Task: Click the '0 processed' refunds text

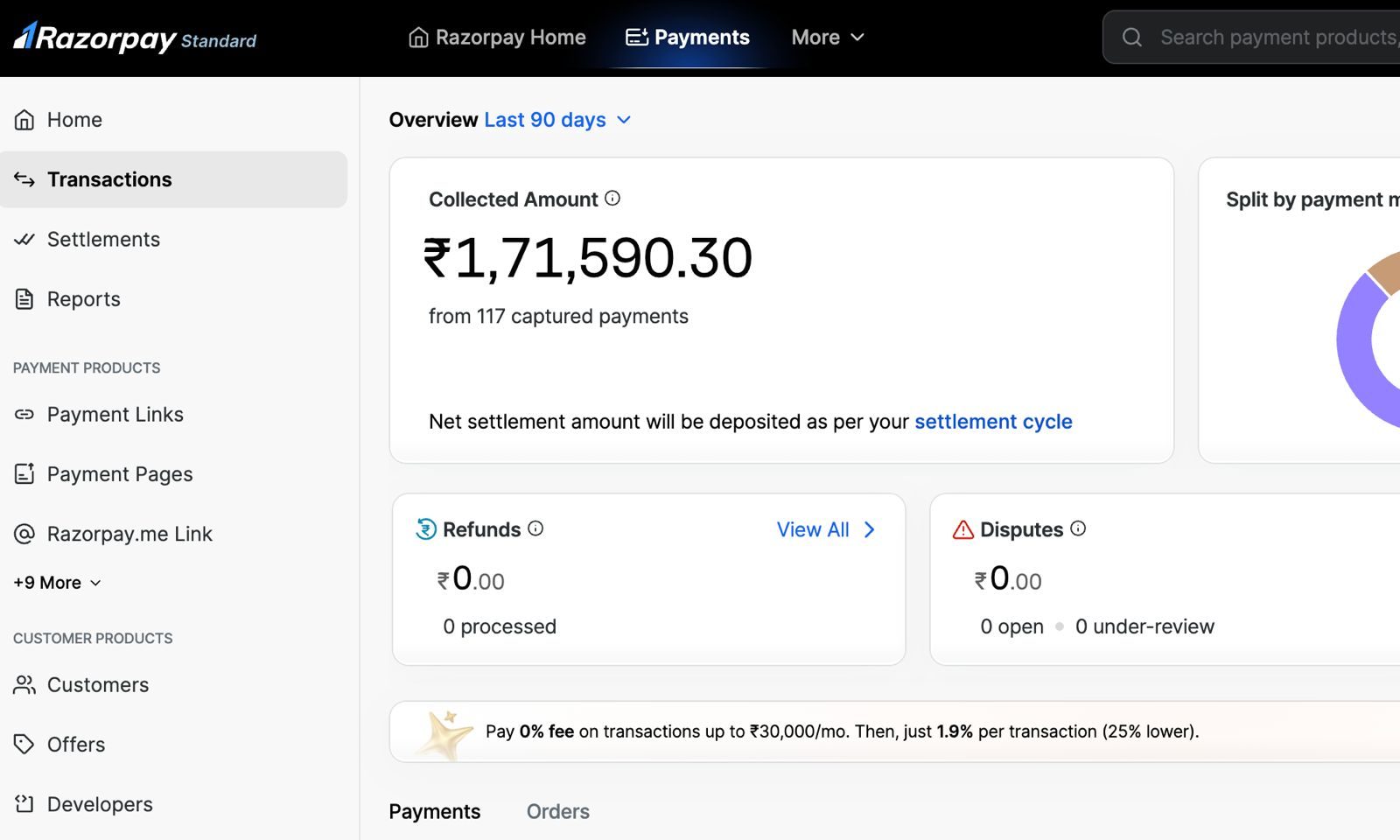Action: (x=500, y=626)
